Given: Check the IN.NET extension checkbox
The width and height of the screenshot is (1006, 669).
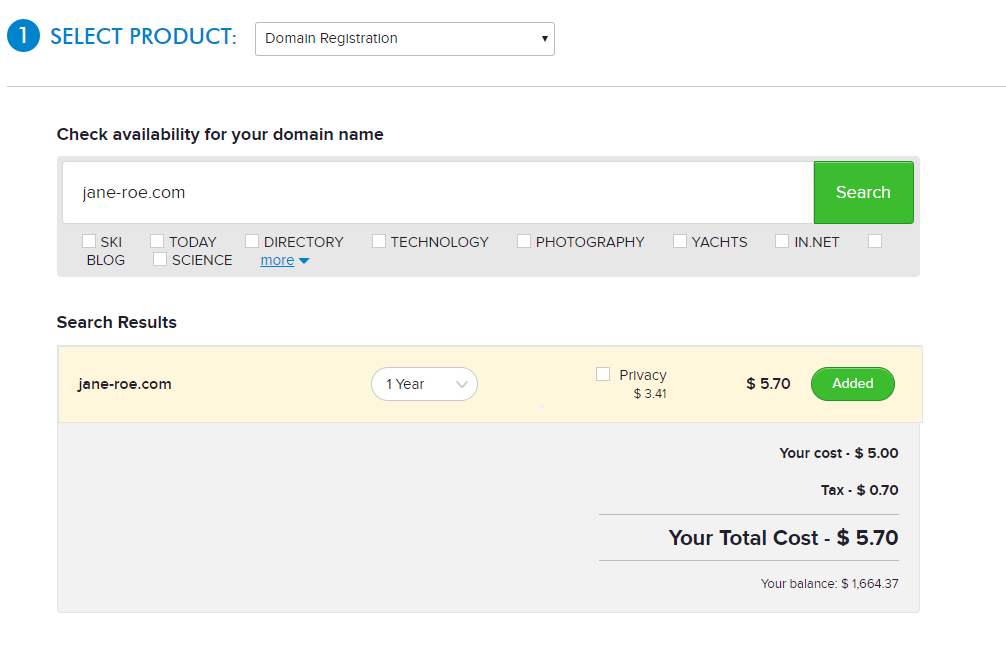Looking at the screenshot, I should point(782,241).
